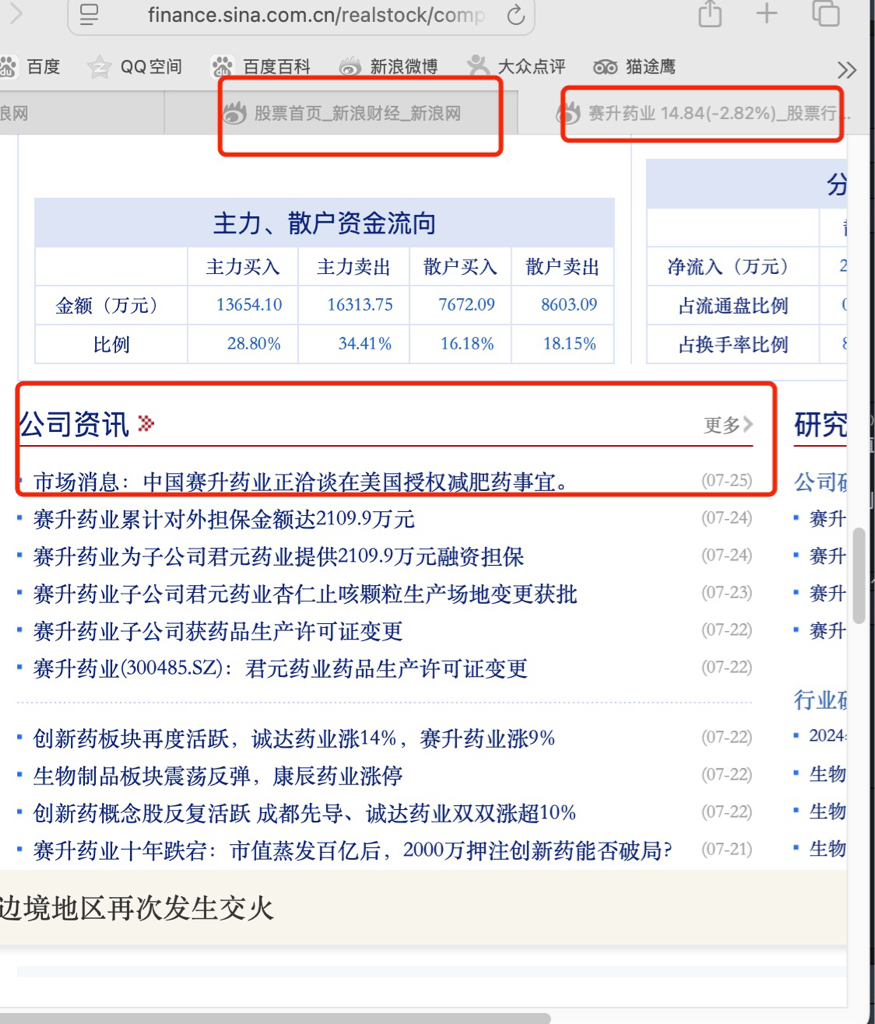Click the 公司资讯 section heading
This screenshot has height=1024, width=875.
74,424
